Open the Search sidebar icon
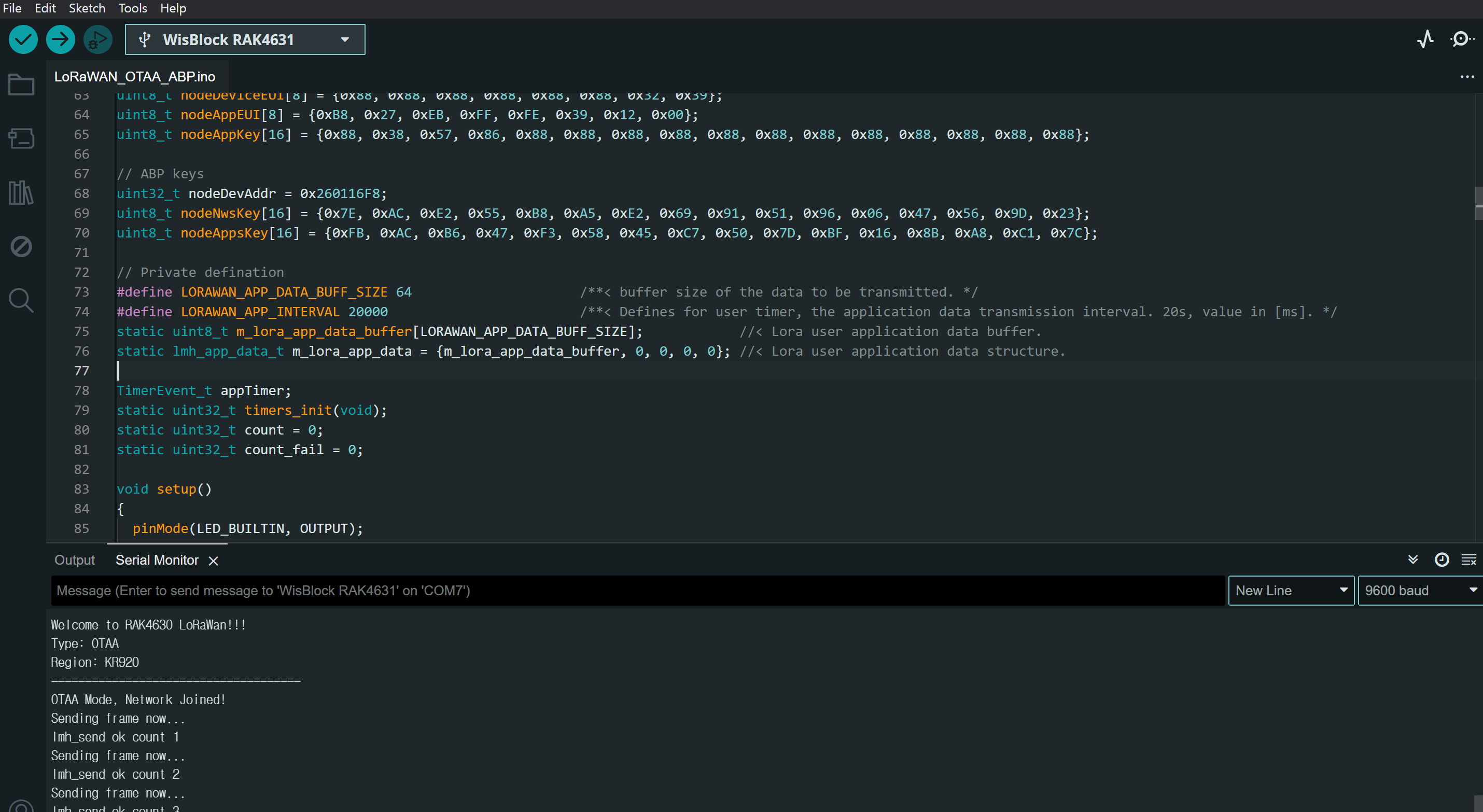This screenshot has width=1483, height=812. [x=21, y=300]
